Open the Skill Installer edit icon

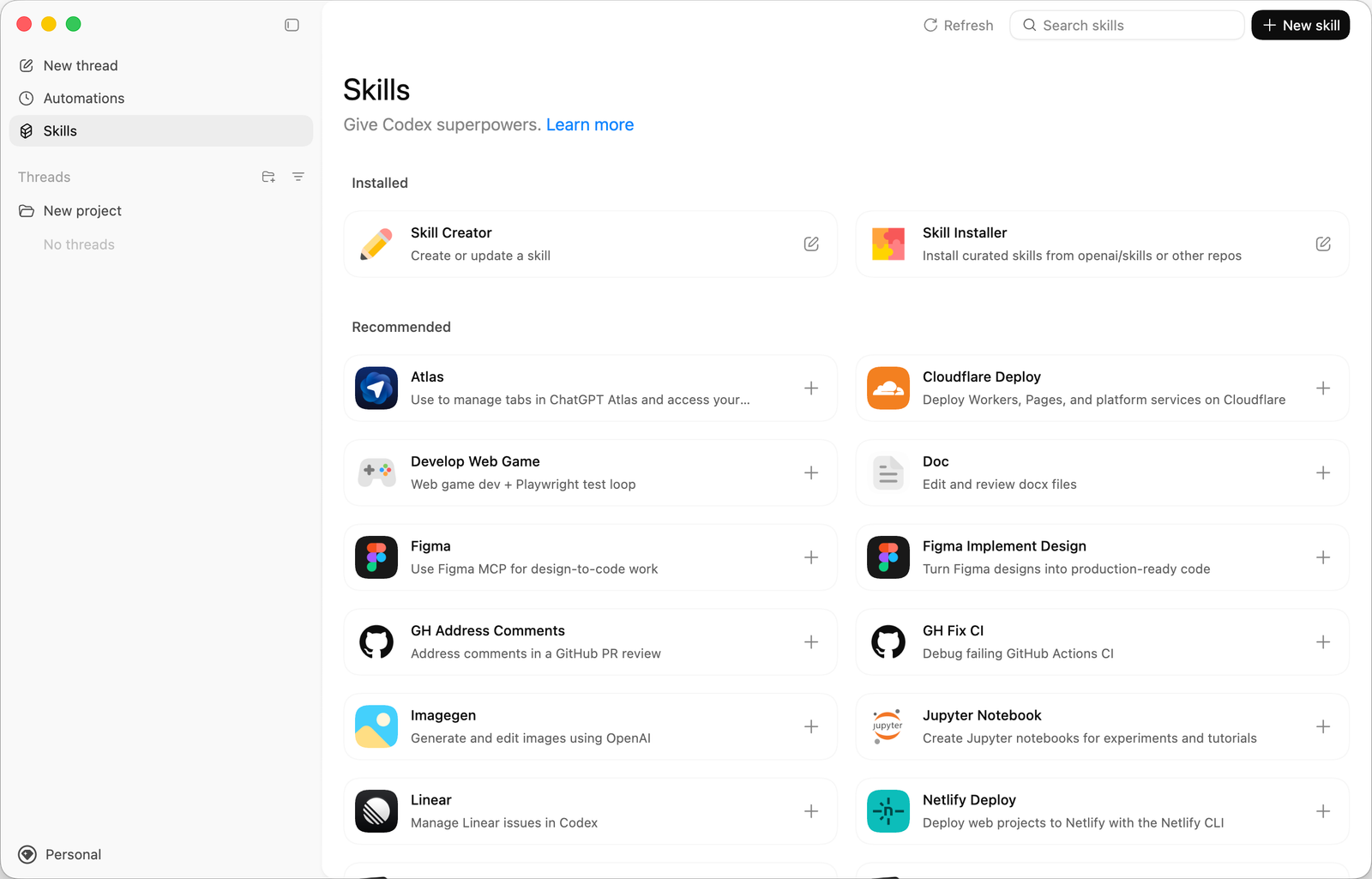(x=1323, y=244)
